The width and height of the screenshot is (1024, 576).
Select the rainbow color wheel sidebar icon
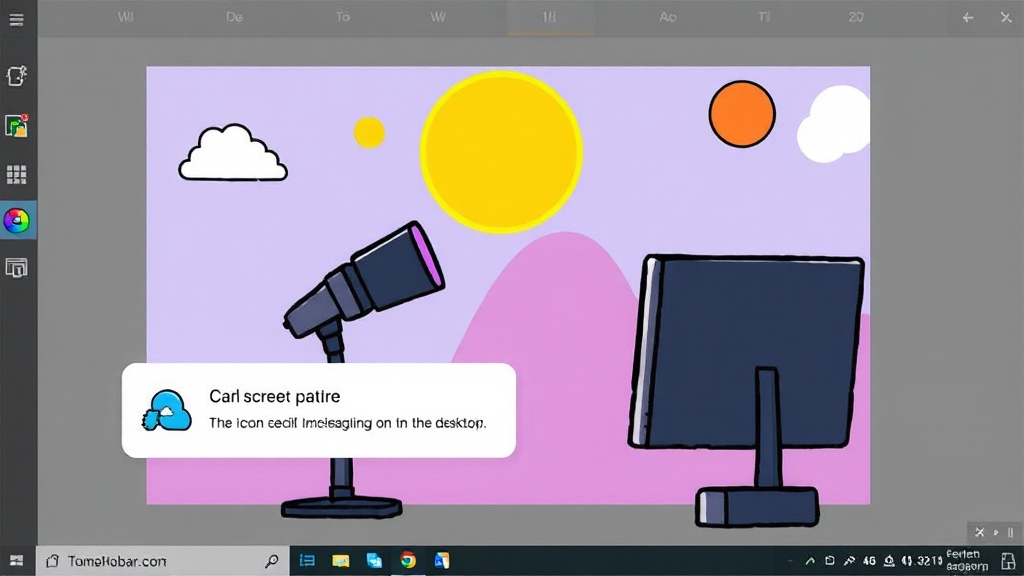[17, 221]
